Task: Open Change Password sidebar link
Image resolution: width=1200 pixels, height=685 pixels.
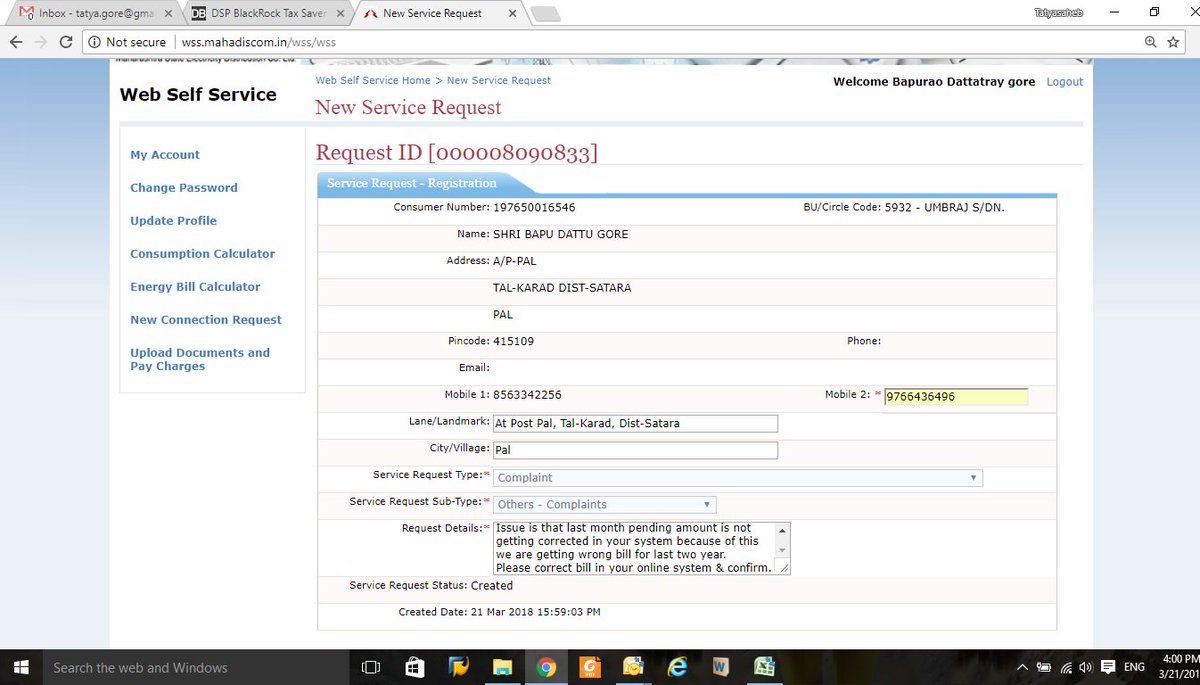Action: coord(184,188)
